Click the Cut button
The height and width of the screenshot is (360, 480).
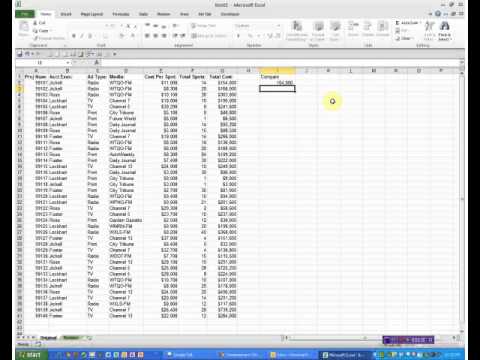pyautogui.click(x=40, y=23)
